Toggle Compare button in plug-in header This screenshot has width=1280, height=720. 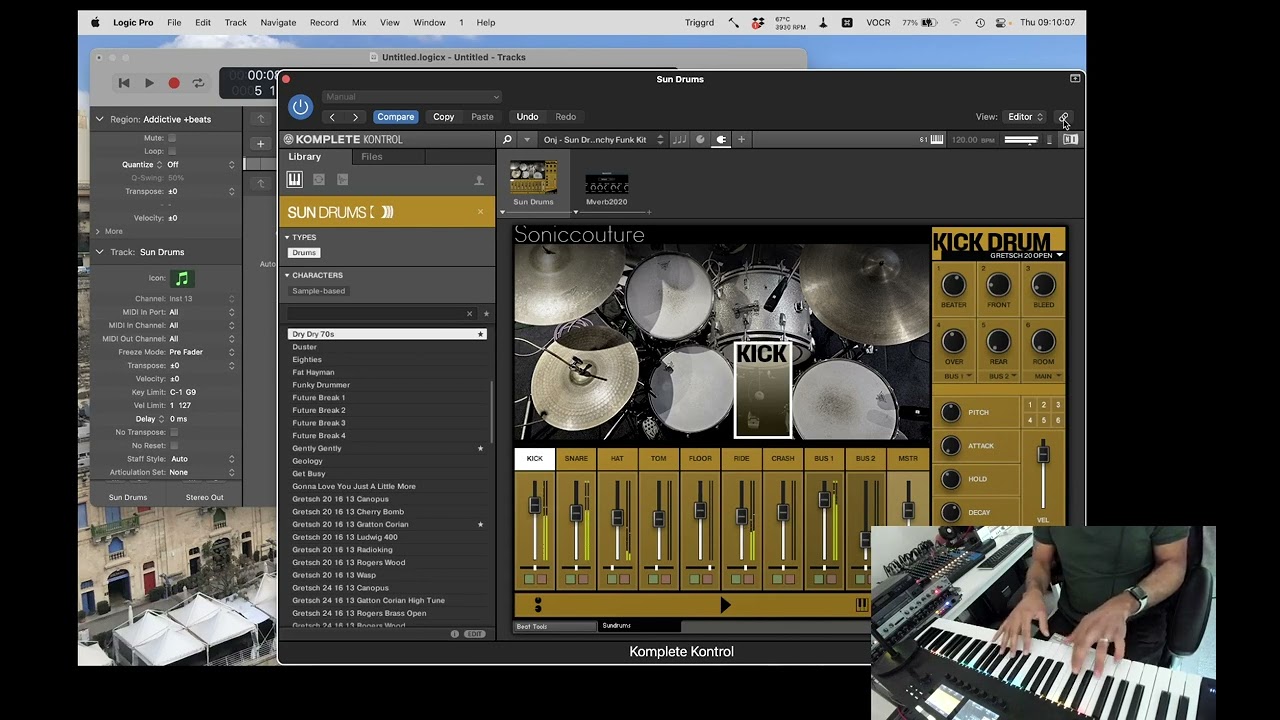395,117
